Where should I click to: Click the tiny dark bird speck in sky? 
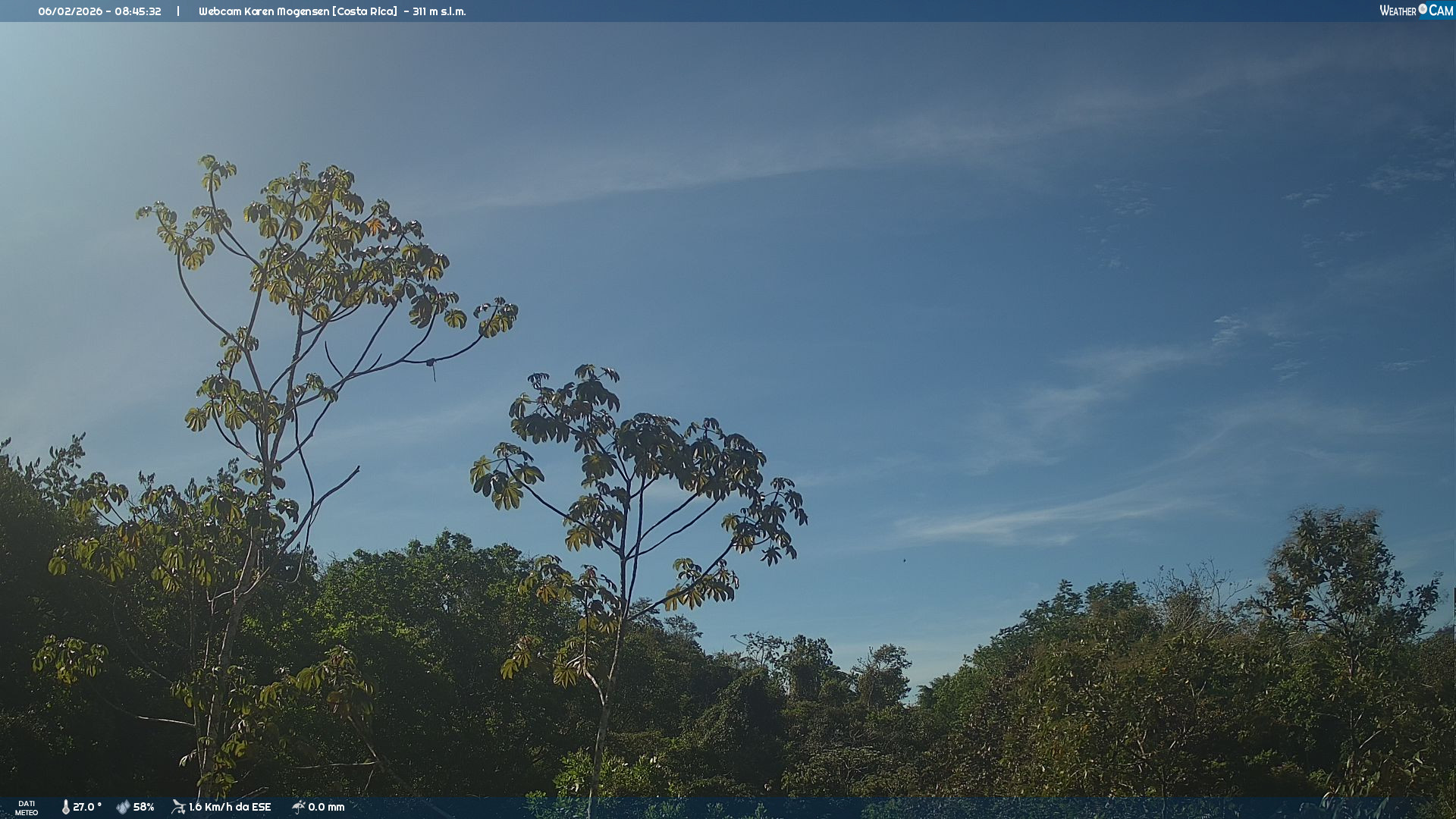pos(904,561)
